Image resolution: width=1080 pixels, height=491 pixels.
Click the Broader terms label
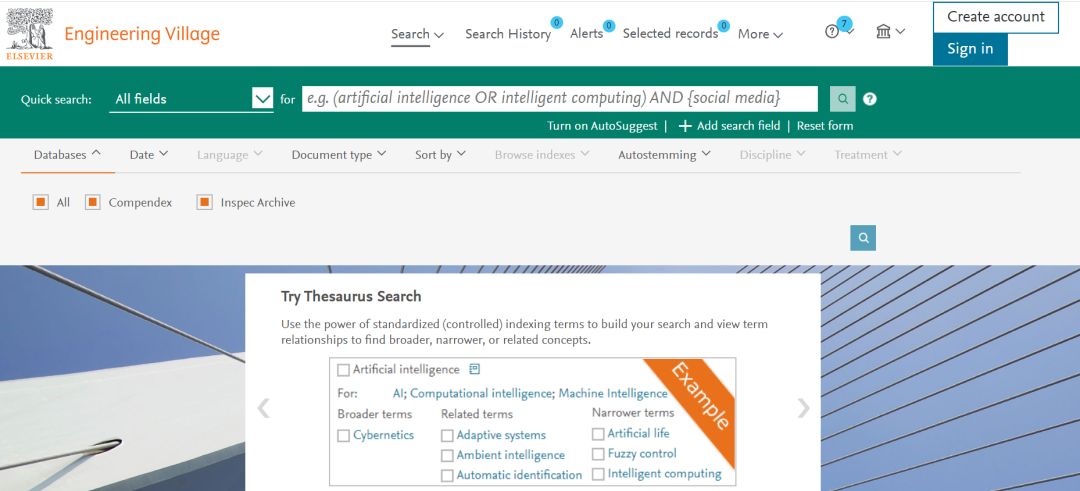375,414
